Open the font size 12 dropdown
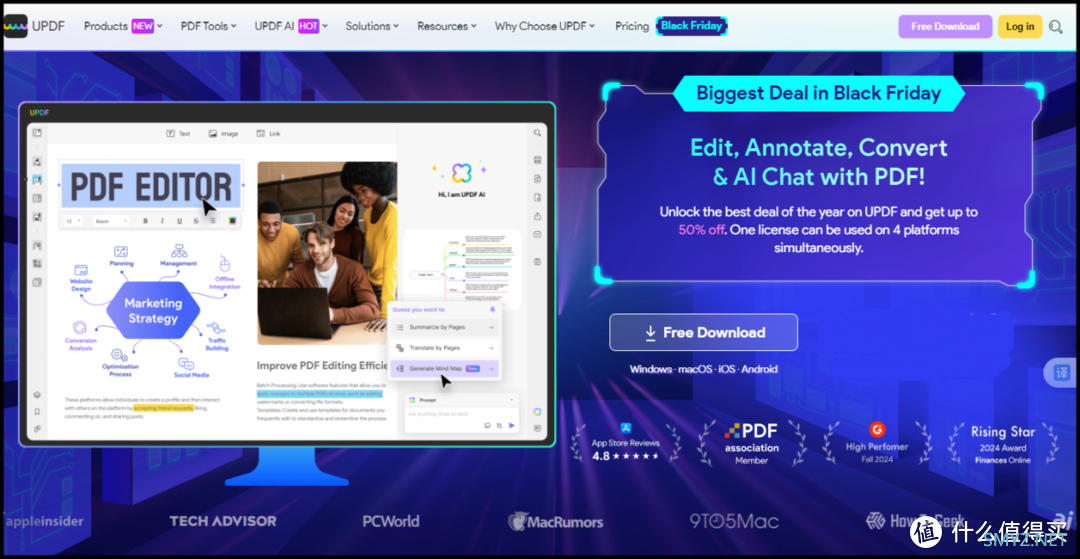The height and width of the screenshot is (559, 1080). point(73,221)
